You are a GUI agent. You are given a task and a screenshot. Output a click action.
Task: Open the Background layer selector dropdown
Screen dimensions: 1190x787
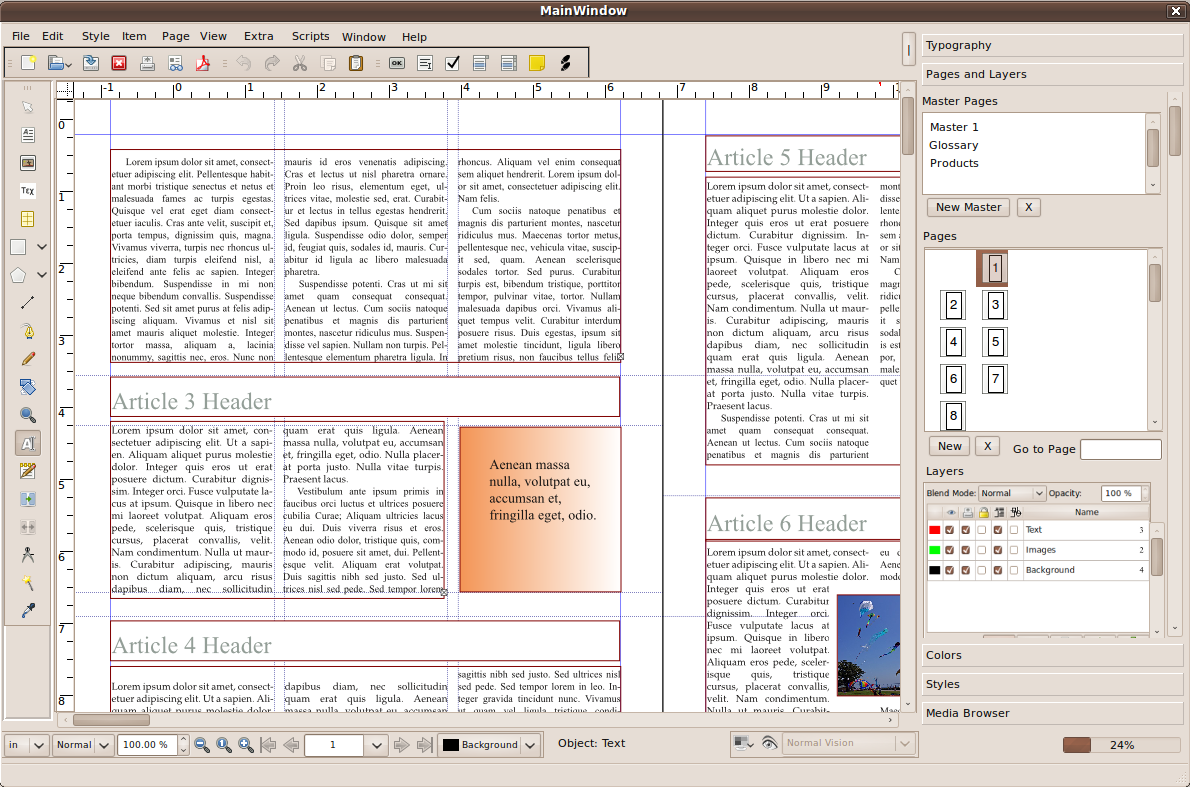click(x=490, y=745)
